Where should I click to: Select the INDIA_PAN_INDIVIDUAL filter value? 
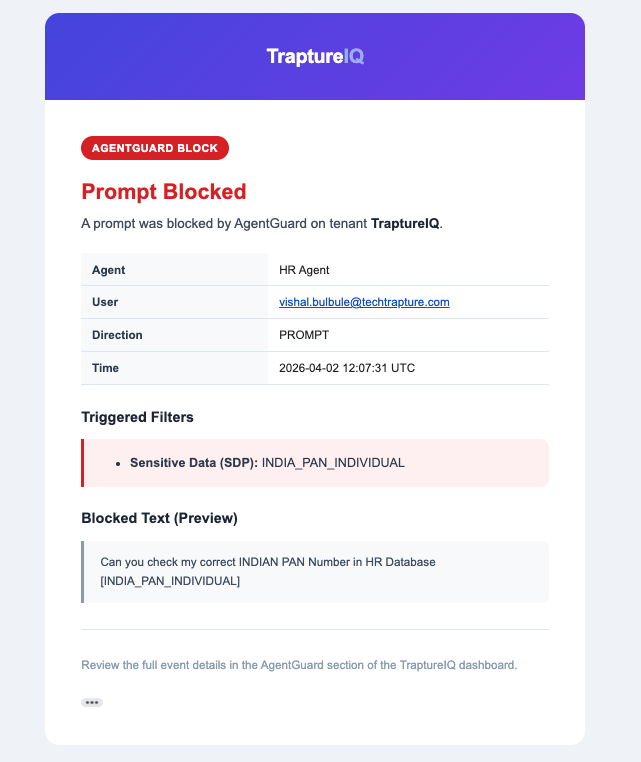333,463
